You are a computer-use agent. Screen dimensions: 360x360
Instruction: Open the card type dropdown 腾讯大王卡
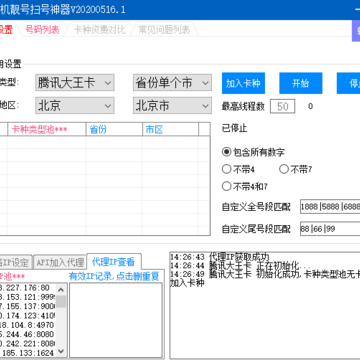75,83
